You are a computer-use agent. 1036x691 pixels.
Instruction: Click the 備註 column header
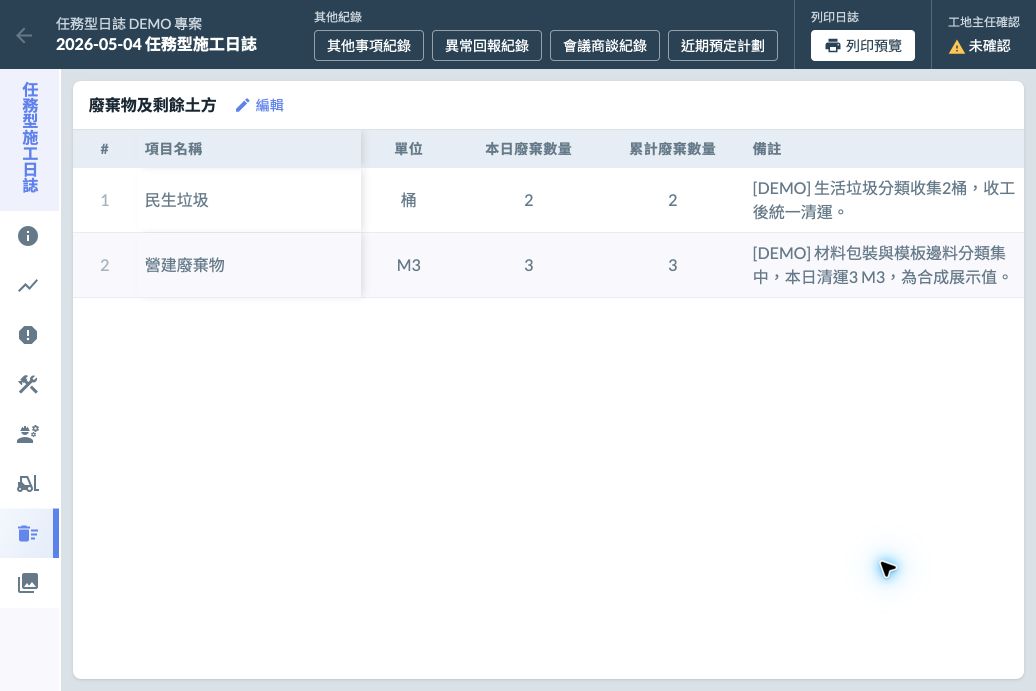[x=766, y=149]
